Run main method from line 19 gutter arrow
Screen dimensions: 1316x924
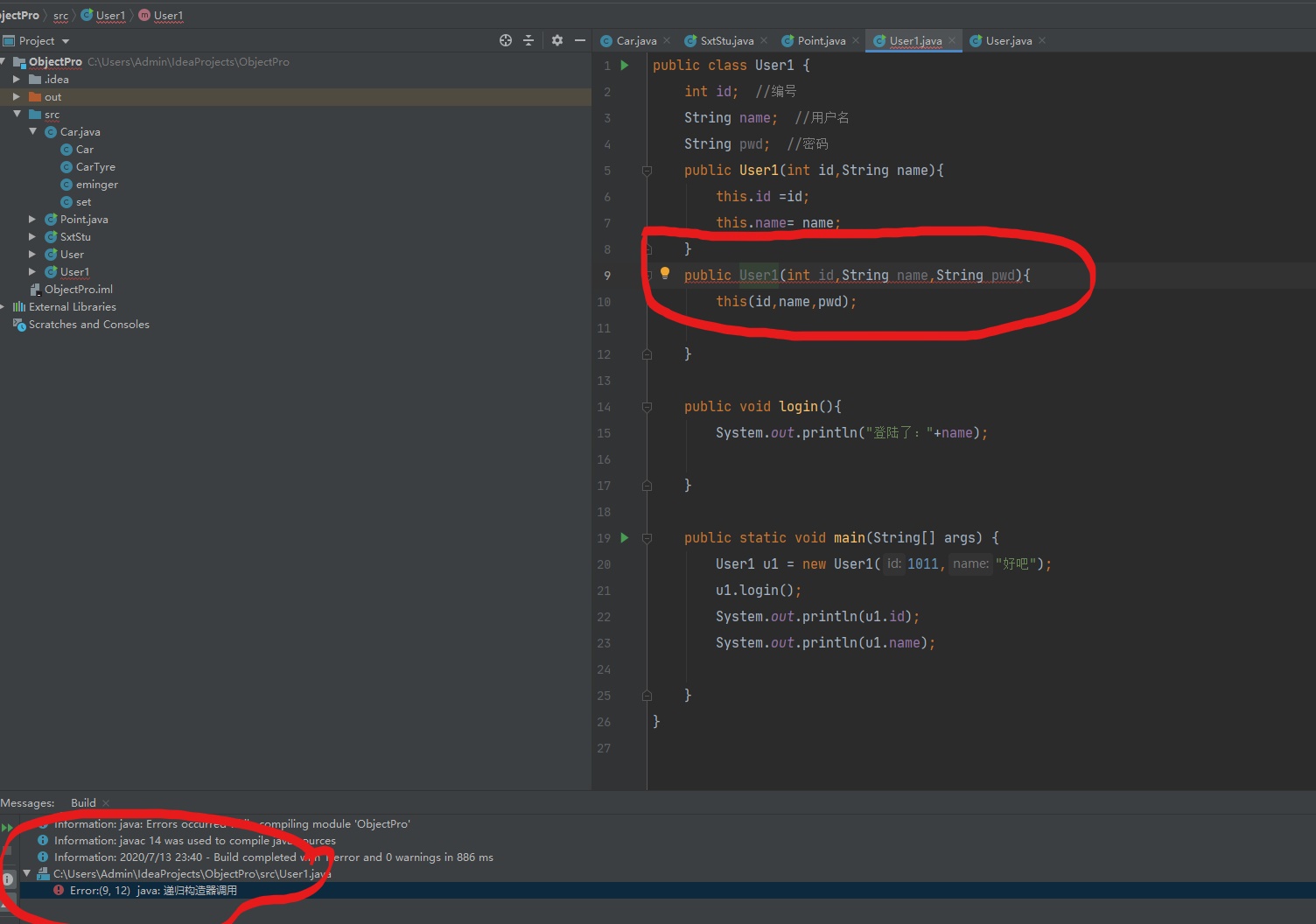625,537
